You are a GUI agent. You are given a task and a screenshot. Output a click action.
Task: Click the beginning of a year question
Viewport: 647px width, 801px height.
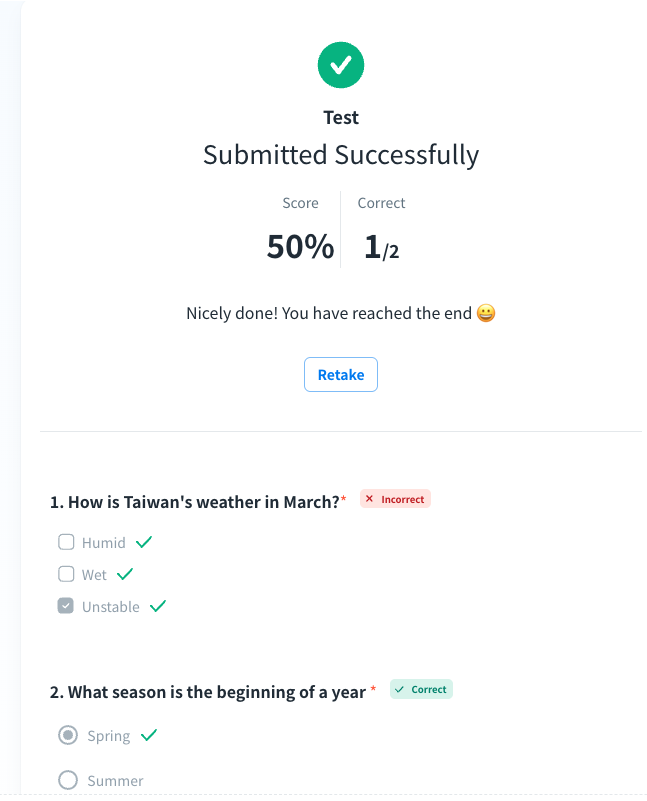(208, 692)
